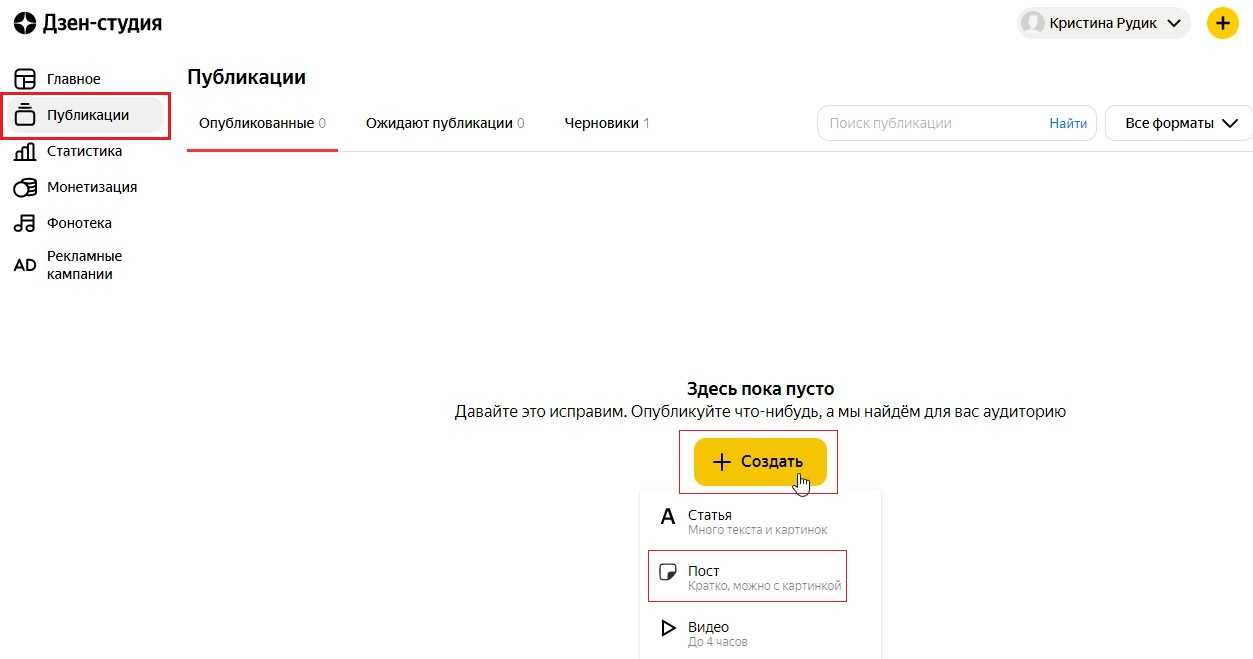Screen dimensions: 1253x659
Task: Expand the Кристина Рудик account menu
Action: (x=1174, y=23)
